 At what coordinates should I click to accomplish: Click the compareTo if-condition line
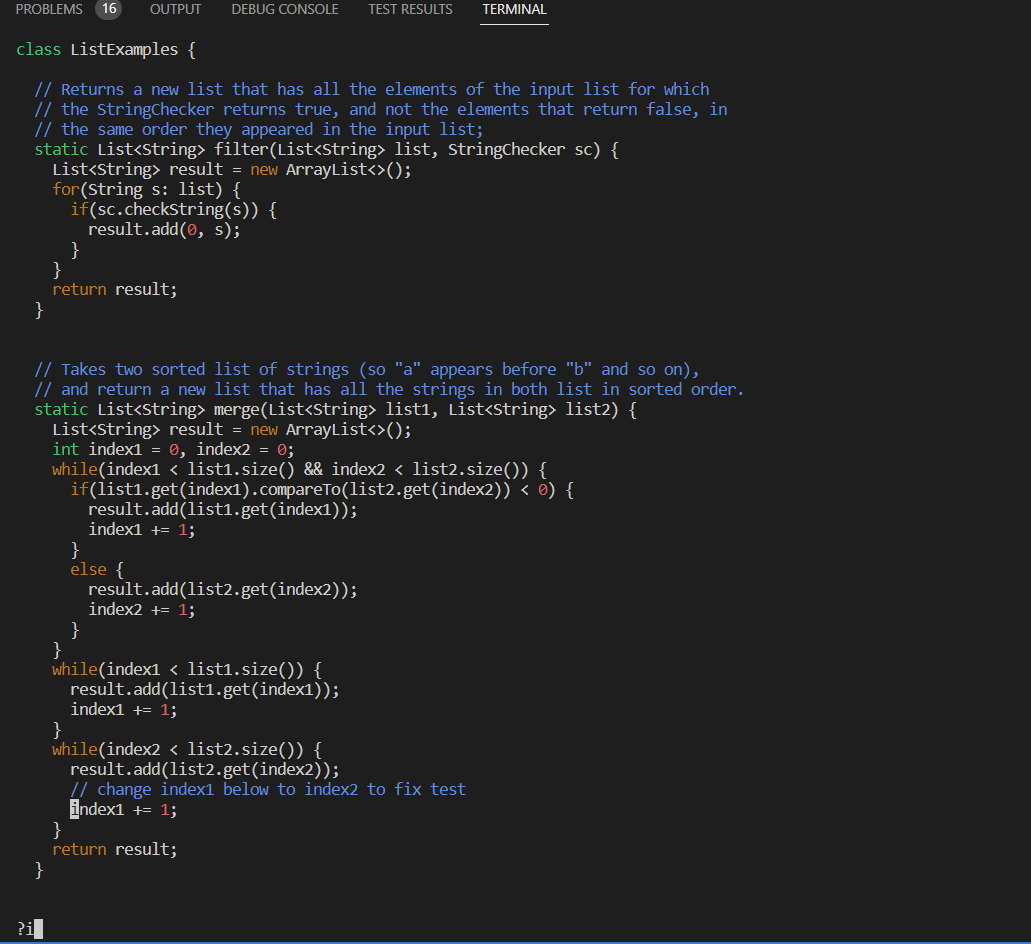click(320, 489)
